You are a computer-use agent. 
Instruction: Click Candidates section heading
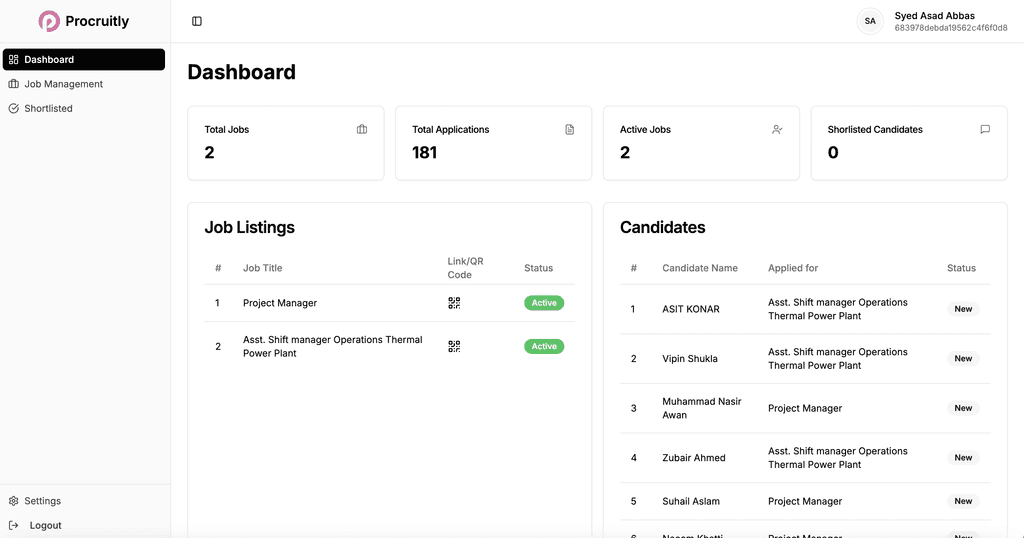point(662,227)
